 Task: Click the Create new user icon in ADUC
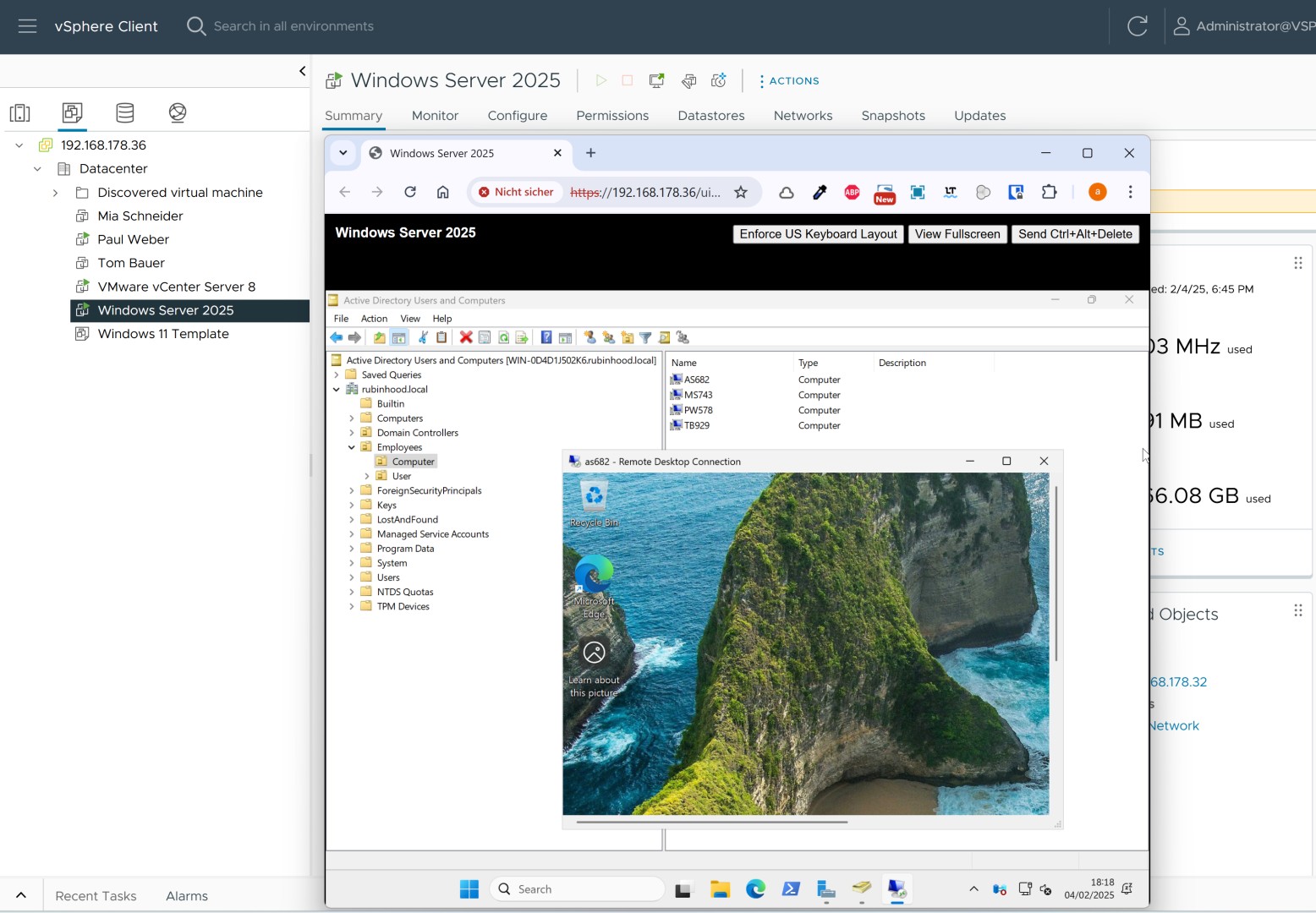[589, 337]
